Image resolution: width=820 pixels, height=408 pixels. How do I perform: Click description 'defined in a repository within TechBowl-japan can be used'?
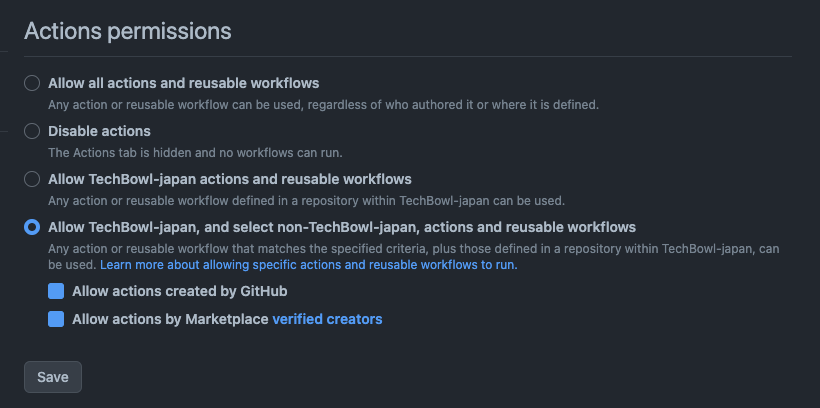click(x=306, y=201)
